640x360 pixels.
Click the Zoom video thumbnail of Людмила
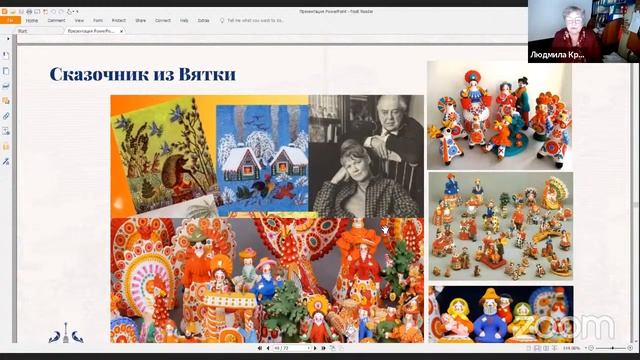pyautogui.click(x=584, y=31)
